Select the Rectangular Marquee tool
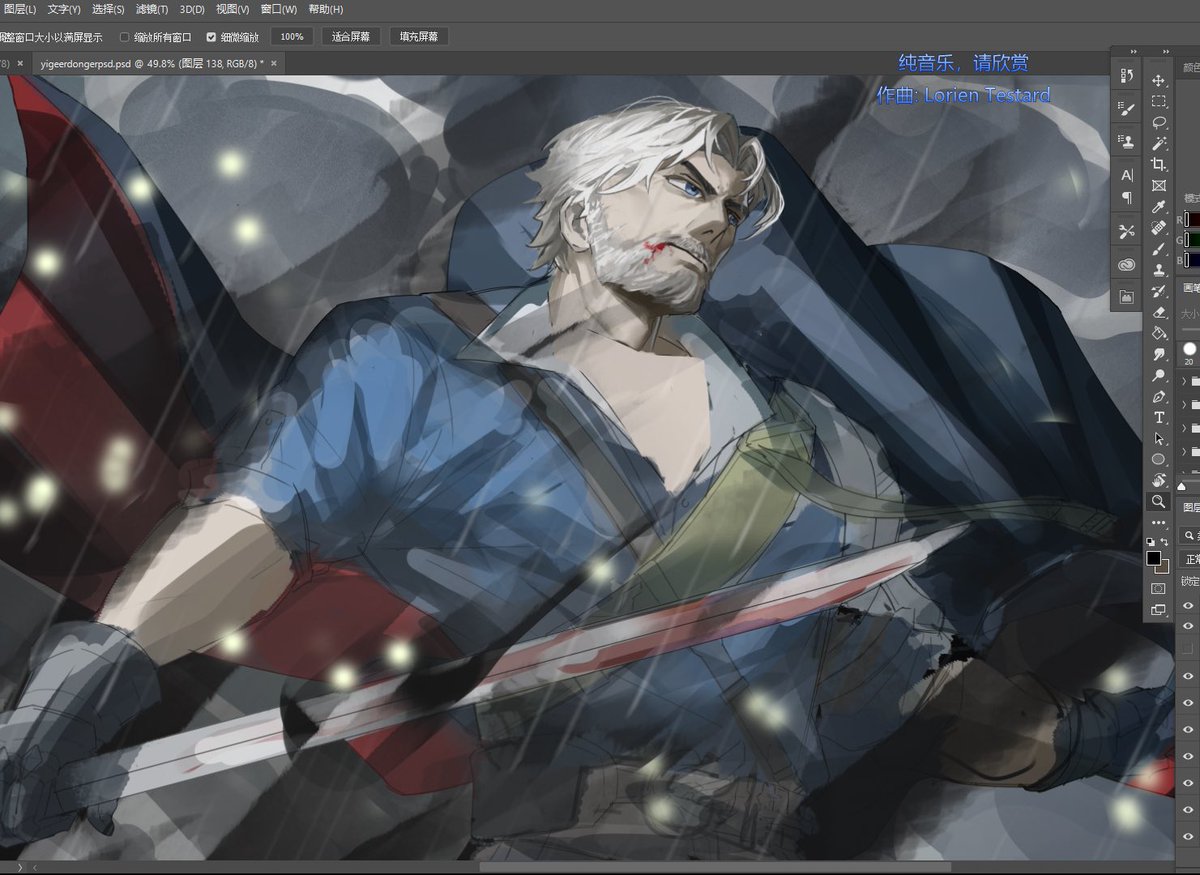Screen dimensions: 1200x875 pyautogui.click(x=1159, y=101)
